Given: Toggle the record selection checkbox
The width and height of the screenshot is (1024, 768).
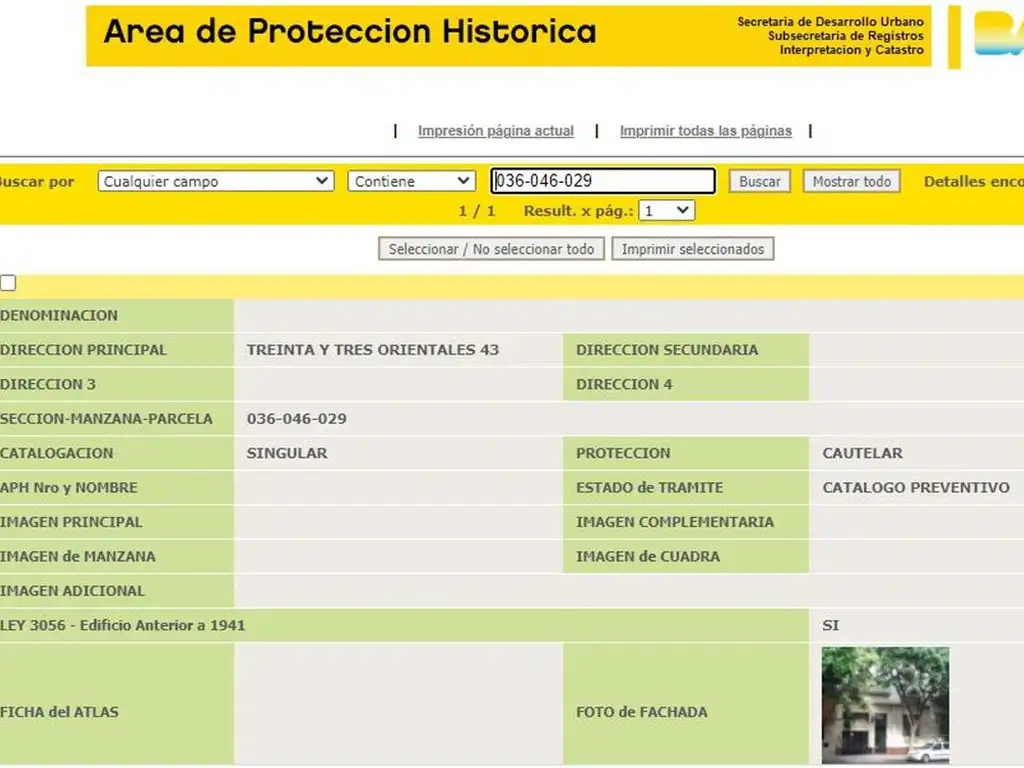Looking at the screenshot, I should pyautogui.click(x=8, y=283).
